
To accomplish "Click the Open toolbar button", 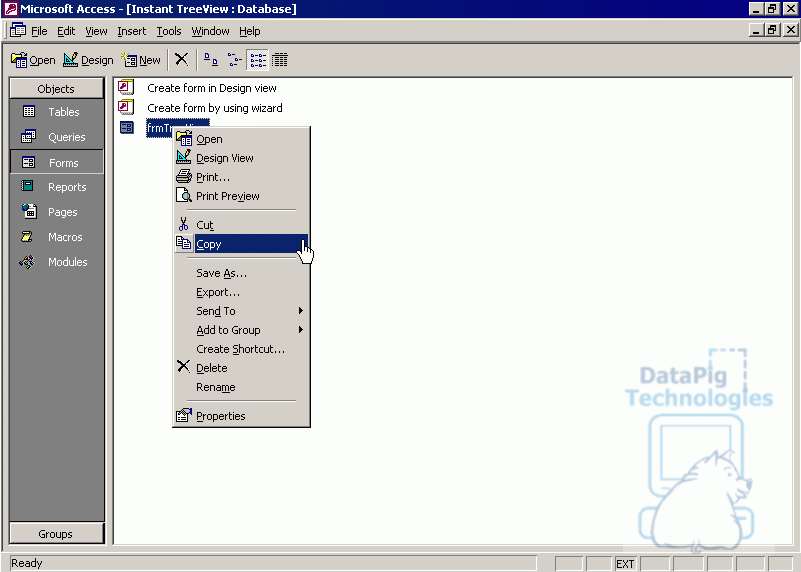I will point(33,60).
